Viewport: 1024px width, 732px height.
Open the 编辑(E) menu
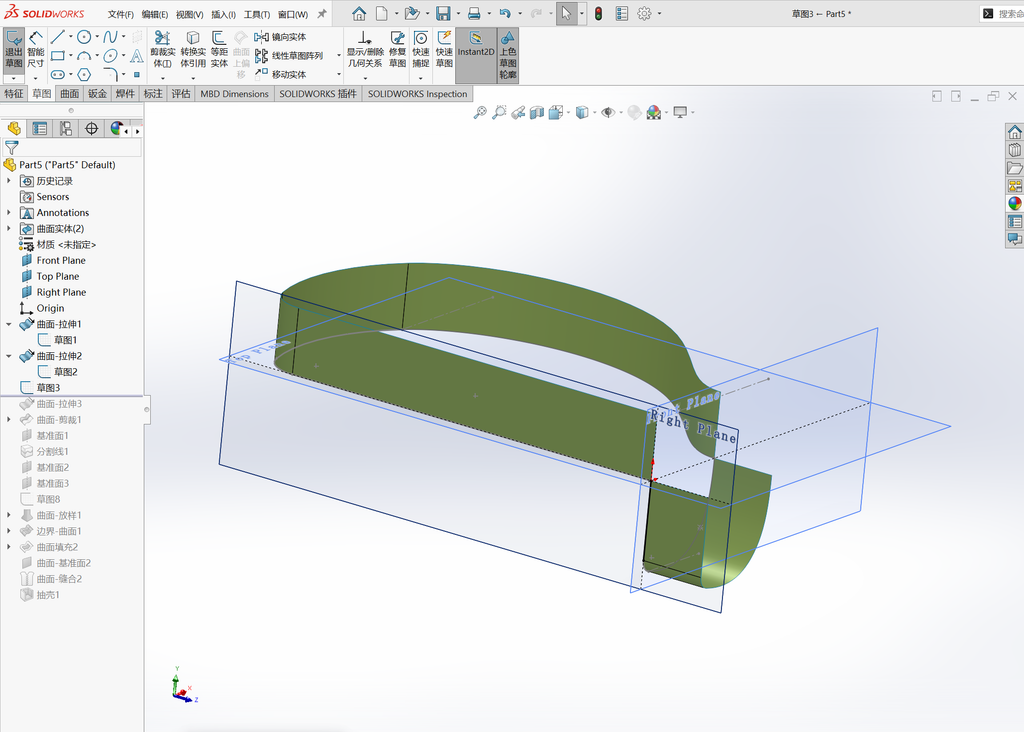[x=155, y=14]
